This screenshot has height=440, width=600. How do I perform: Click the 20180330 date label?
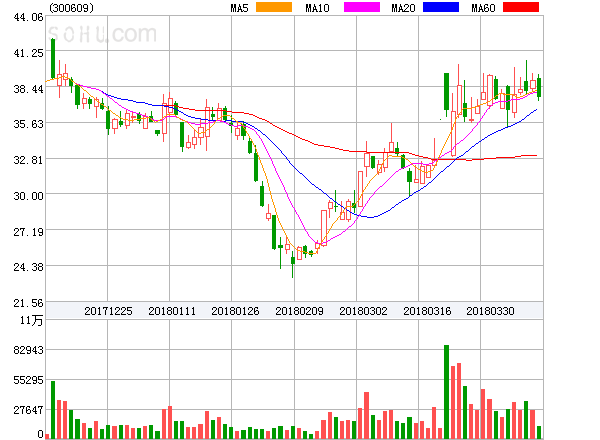490,311
